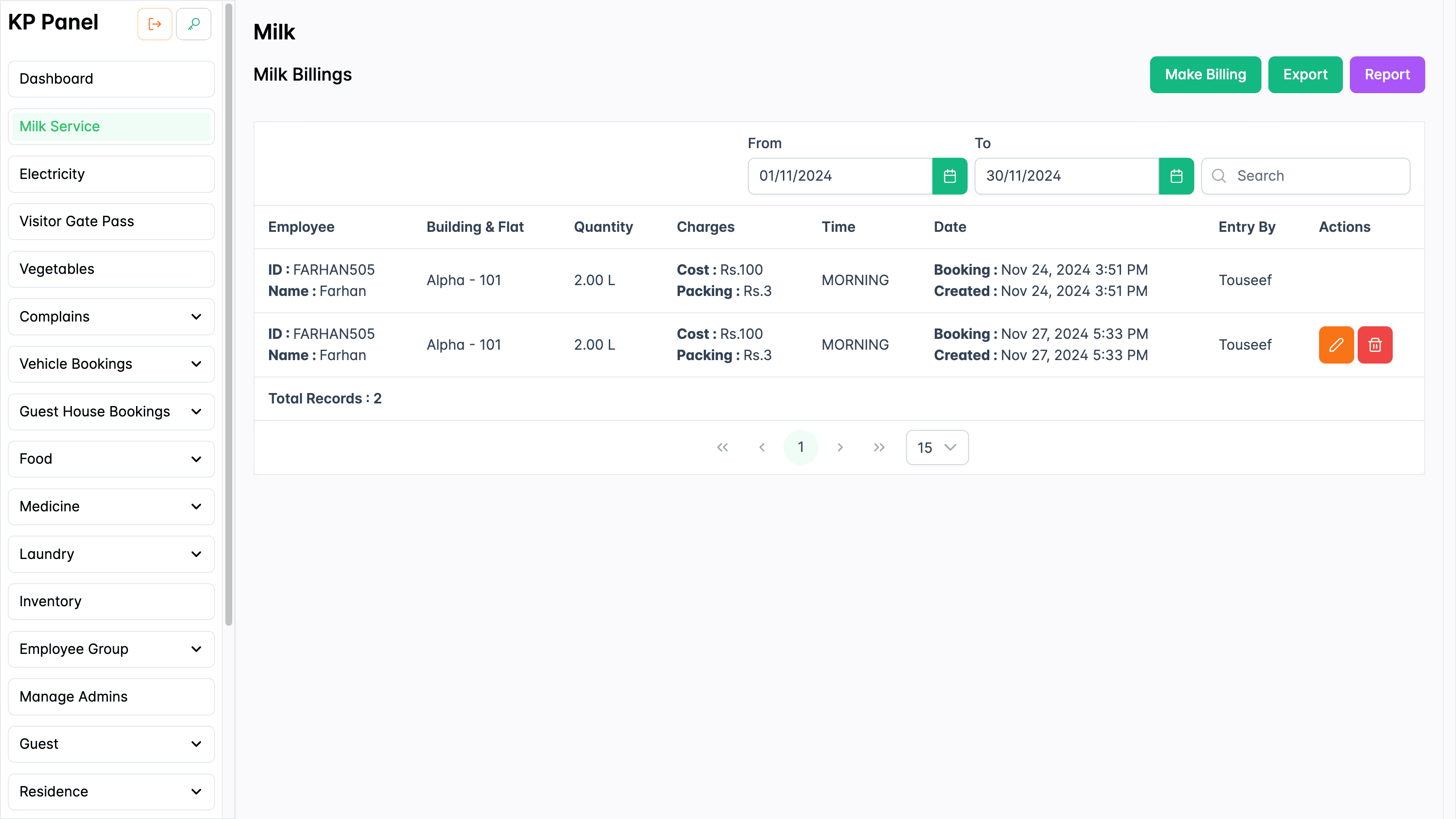Select Milk Service in the sidebar
This screenshot has width=1456, height=819.
(x=111, y=126)
